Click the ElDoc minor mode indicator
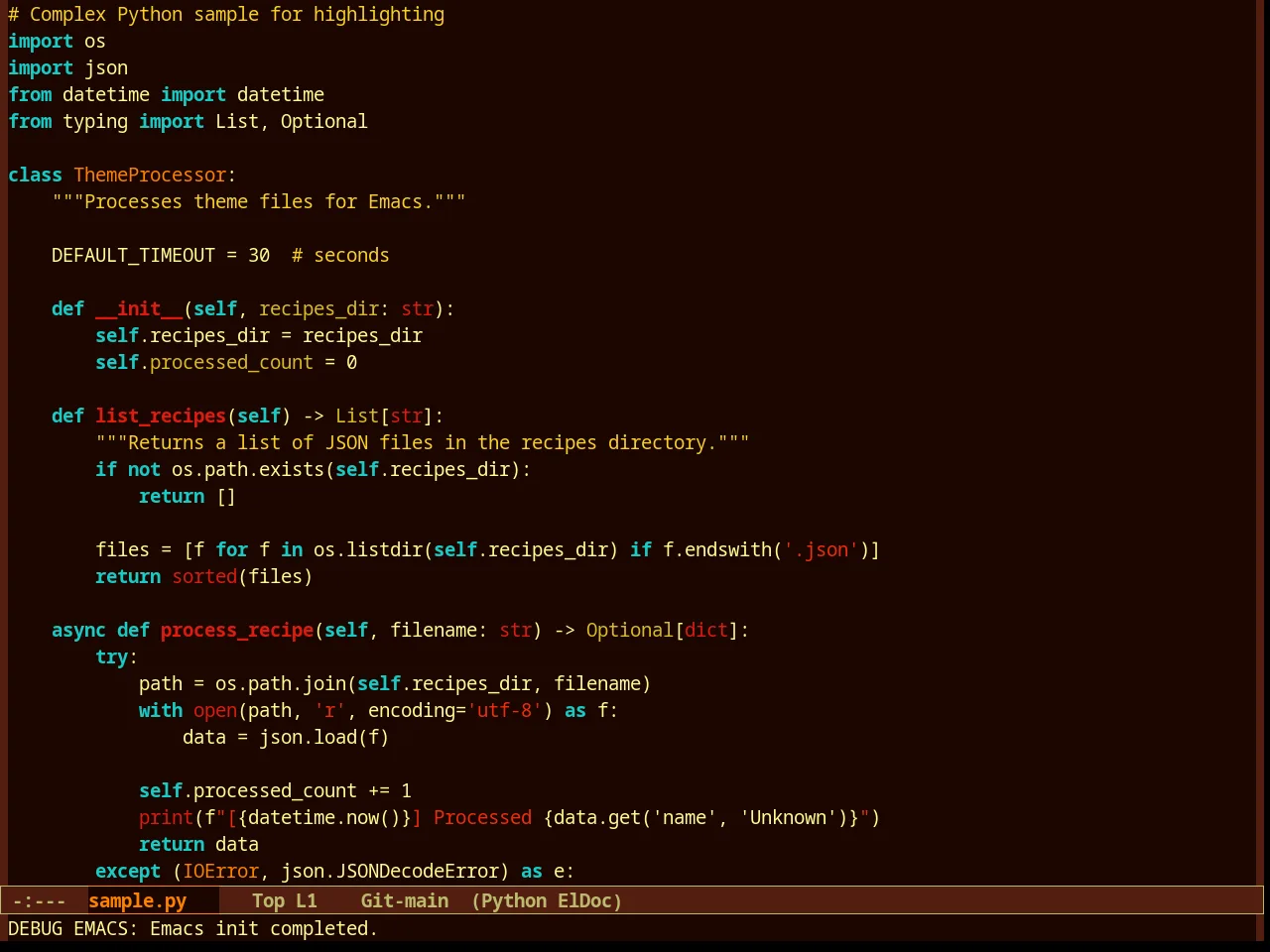 (x=584, y=900)
